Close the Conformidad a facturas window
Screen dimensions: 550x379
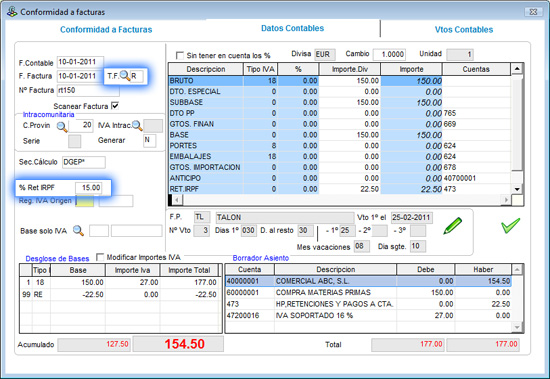tap(533, 12)
